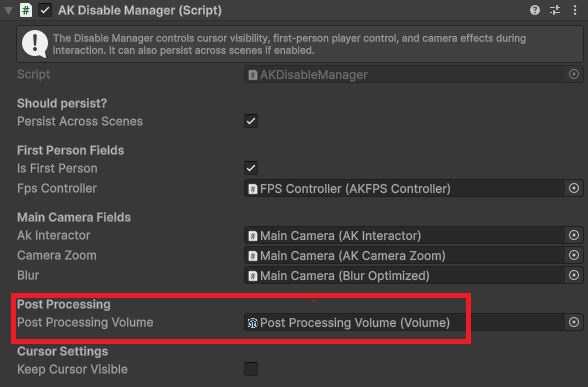Open object picker for Script field

[x=573, y=74]
